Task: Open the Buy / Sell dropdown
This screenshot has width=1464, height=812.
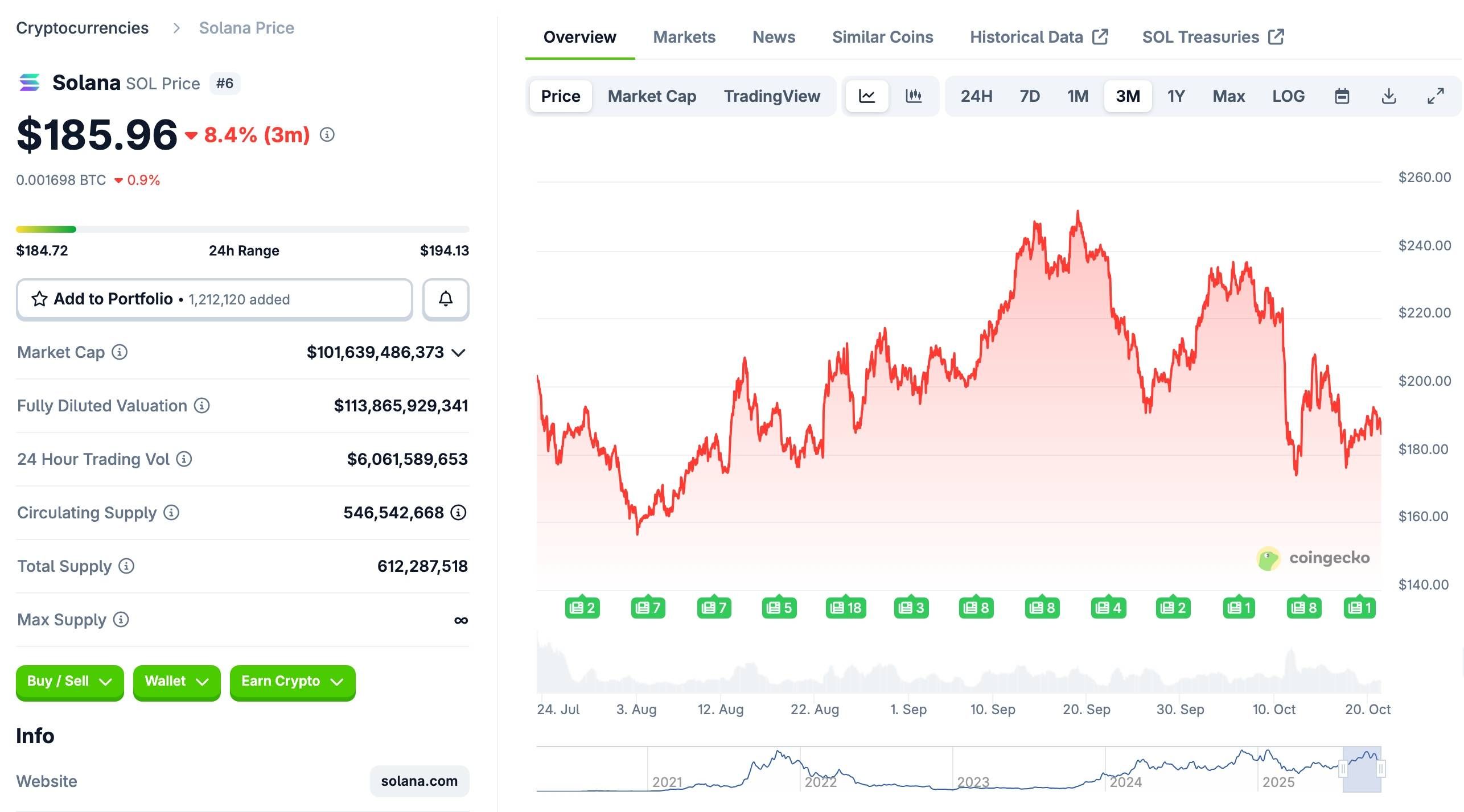Action: [x=69, y=682]
